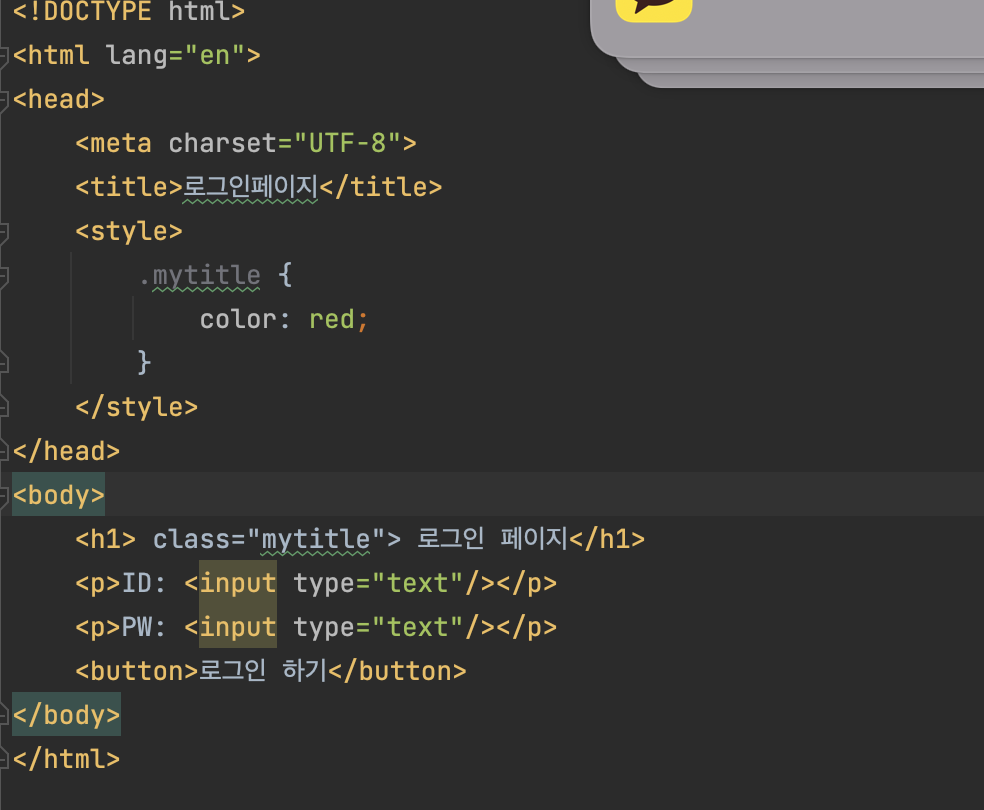This screenshot has width=984, height=810.
Task: Click the closing </title> tag
Action: coord(381,187)
